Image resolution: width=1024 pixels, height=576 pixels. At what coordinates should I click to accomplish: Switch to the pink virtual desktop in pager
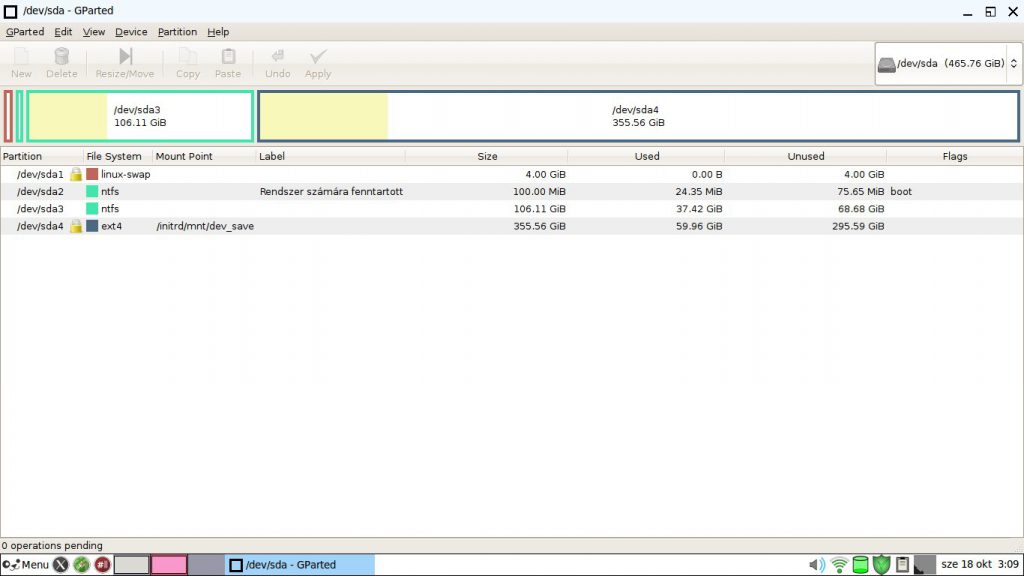tap(169, 564)
